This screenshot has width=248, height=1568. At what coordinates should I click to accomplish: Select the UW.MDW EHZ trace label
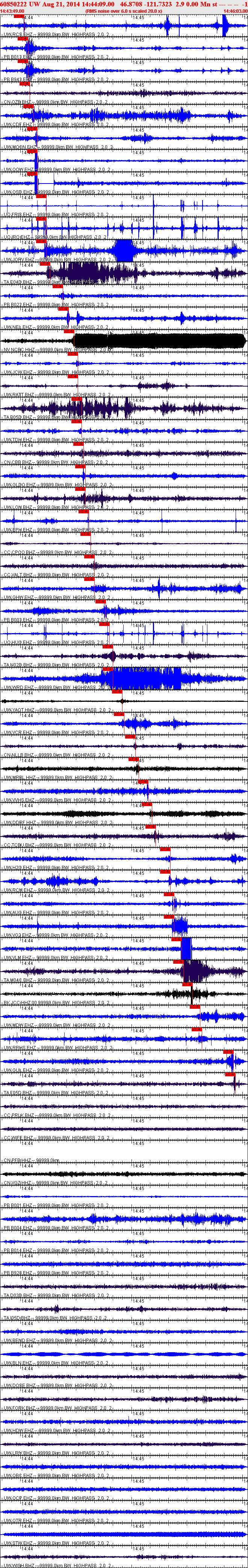coord(56,1026)
